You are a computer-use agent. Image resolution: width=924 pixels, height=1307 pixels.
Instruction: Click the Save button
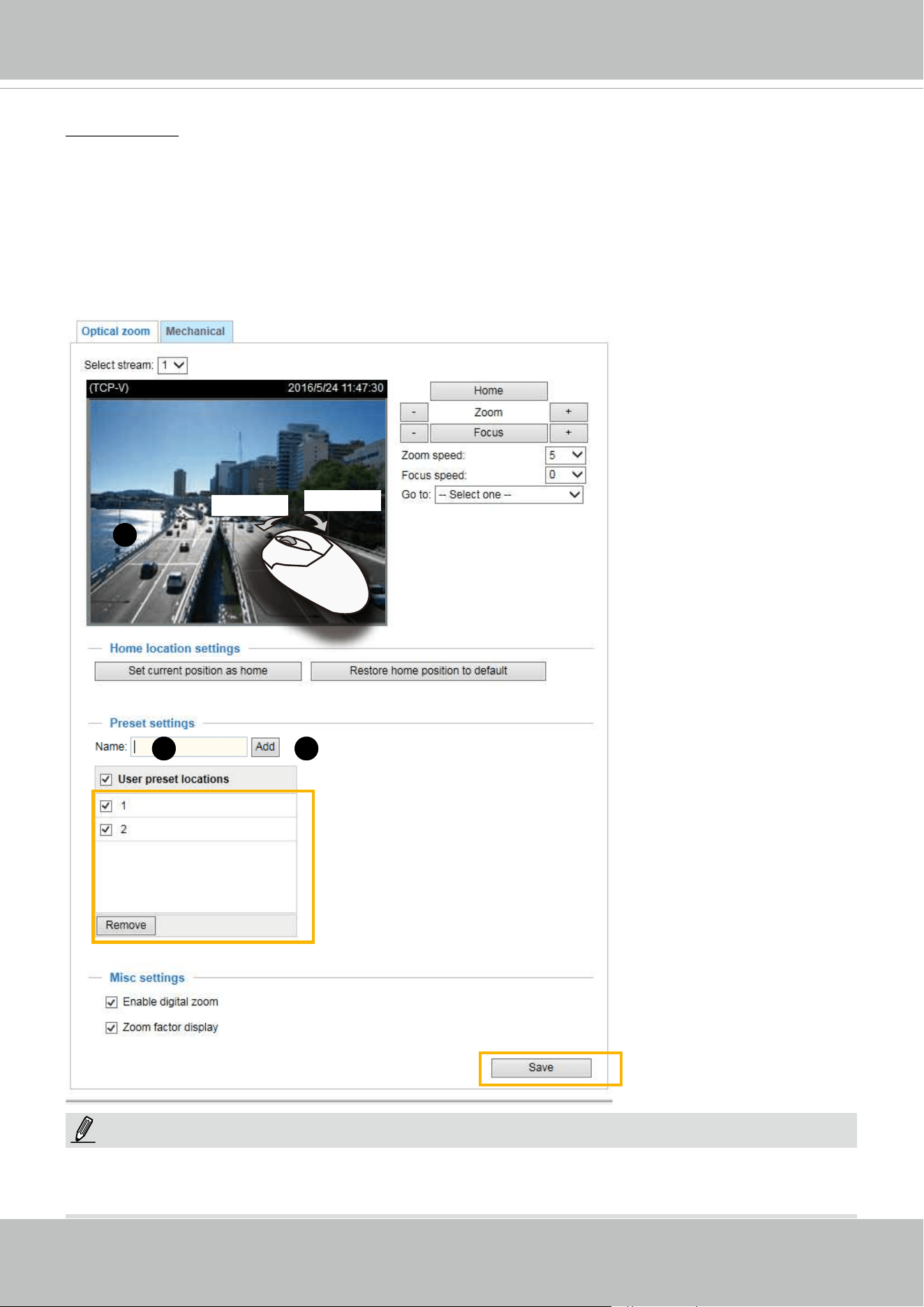(x=542, y=1068)
